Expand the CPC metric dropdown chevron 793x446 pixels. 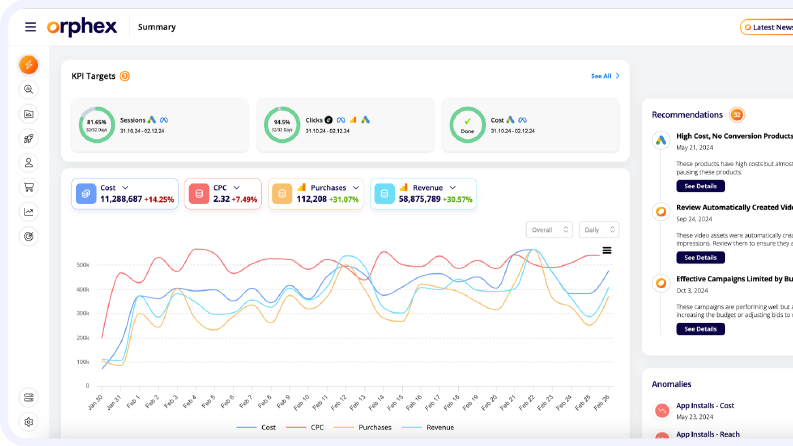(236, 188)
